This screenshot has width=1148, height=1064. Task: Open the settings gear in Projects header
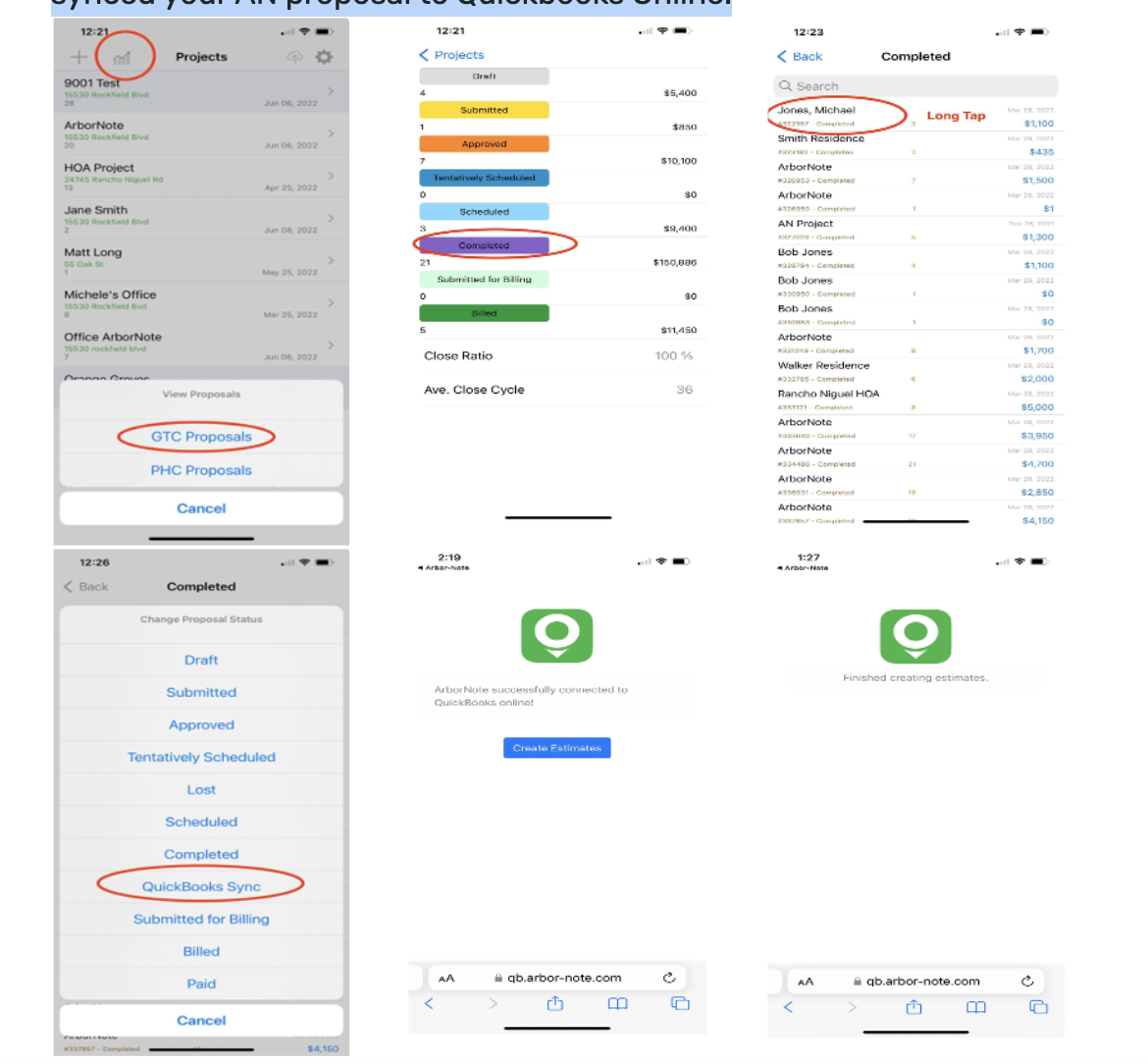pyautogui.click(x=324, y=56)
